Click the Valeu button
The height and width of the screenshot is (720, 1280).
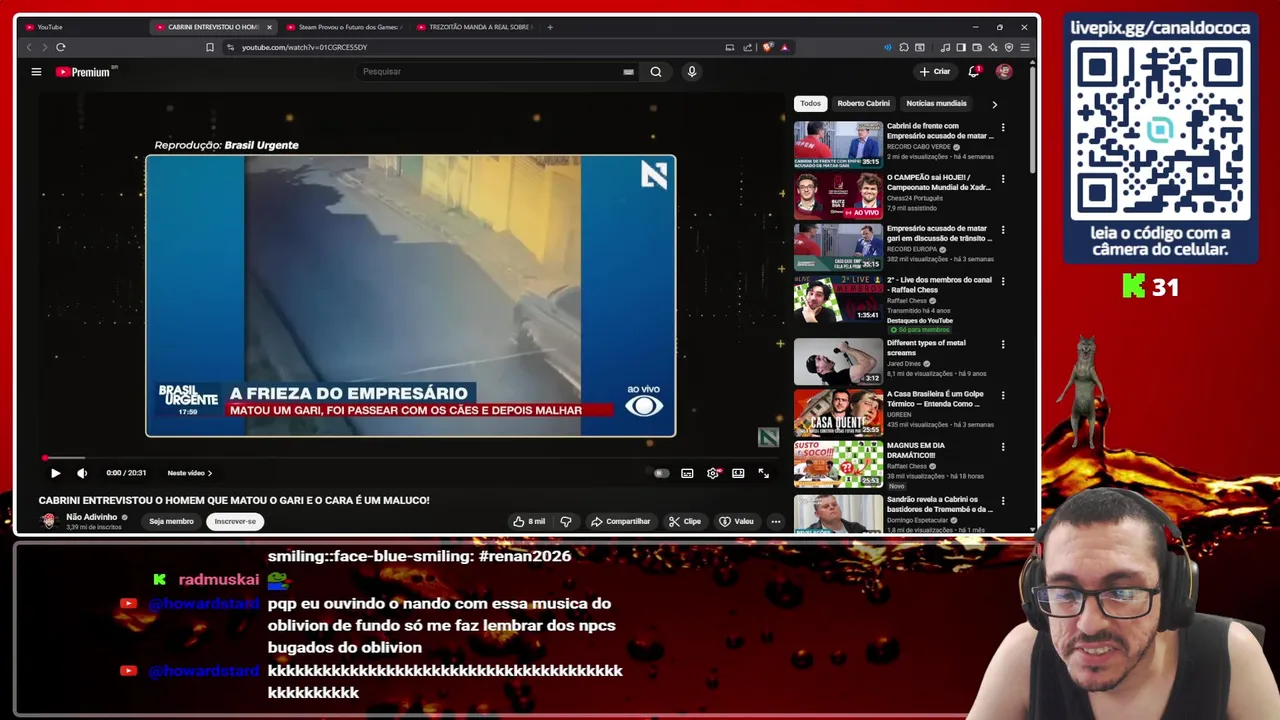(x=736, y=521)
